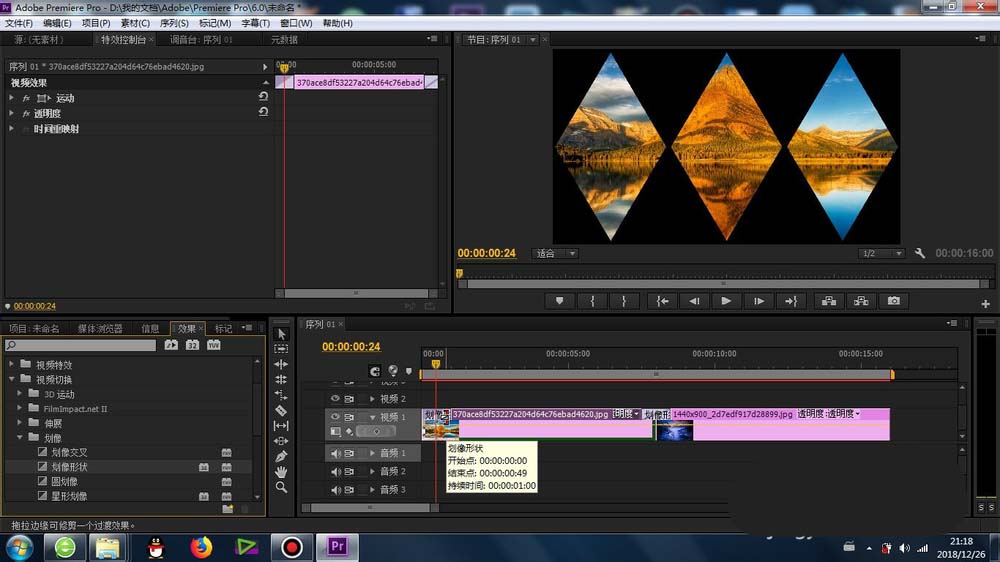This screenshot has height=562, width=1000.
Task: Open the 1/2 playback resolution dropdown
Action: pyautogui.click(x=881, y=253)
